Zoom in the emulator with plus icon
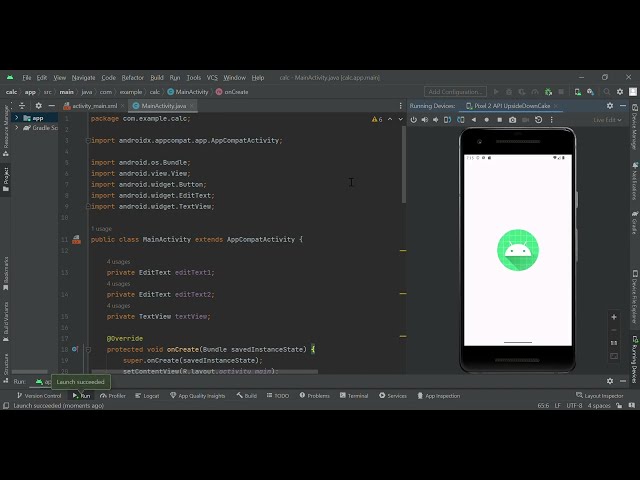The image size is (640, 480). 614,317
